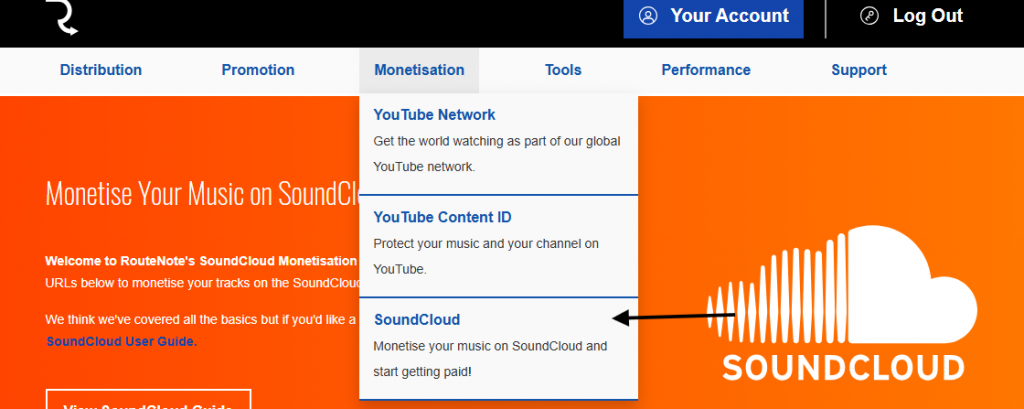This screenshot has height=409, width=1024.
Task: Click the key icon beside Log Out
Action: click(869, 16)
